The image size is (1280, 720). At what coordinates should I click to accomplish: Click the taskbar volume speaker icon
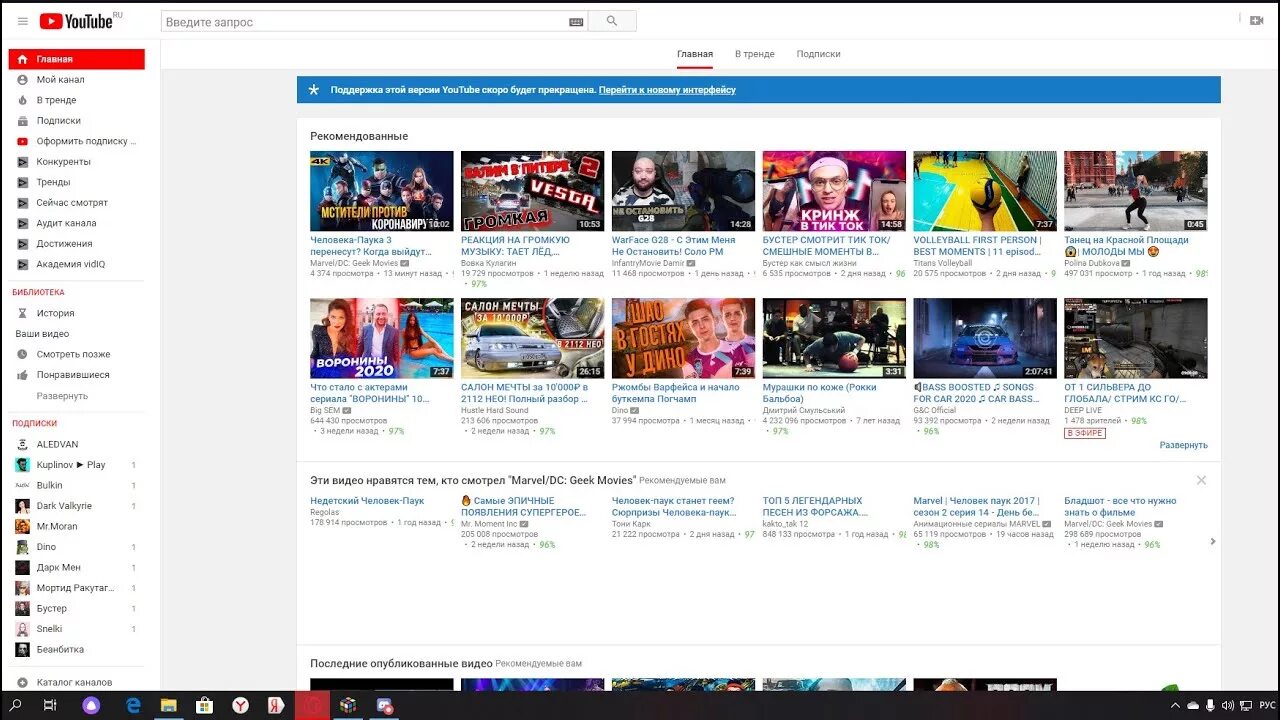point(1227,705)
